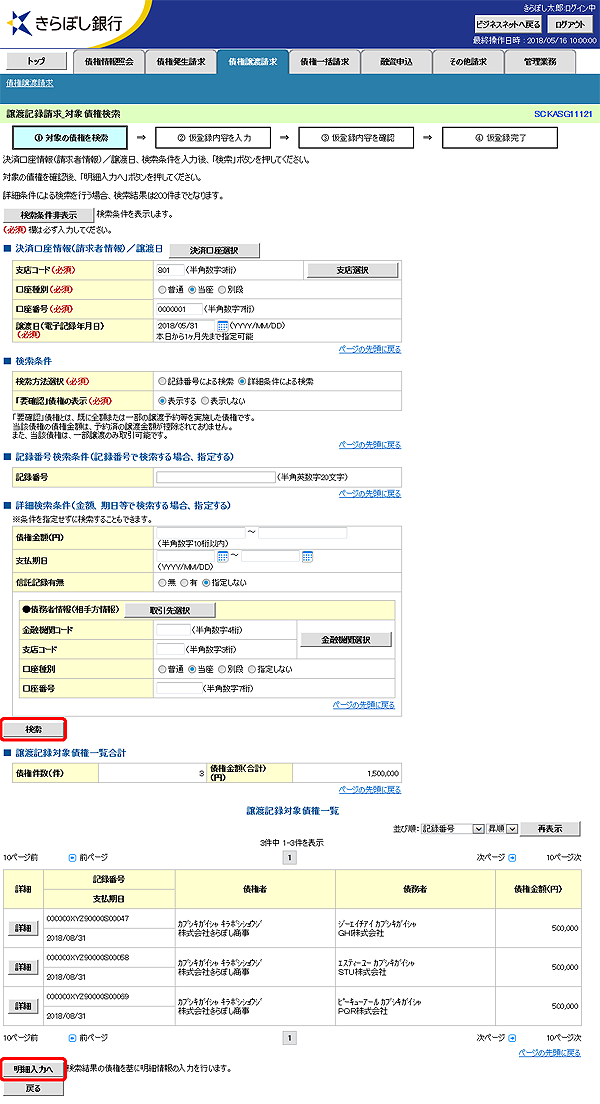Click the 債権金額 maximum amount field

pyautogui.click(x=303, y=533)
